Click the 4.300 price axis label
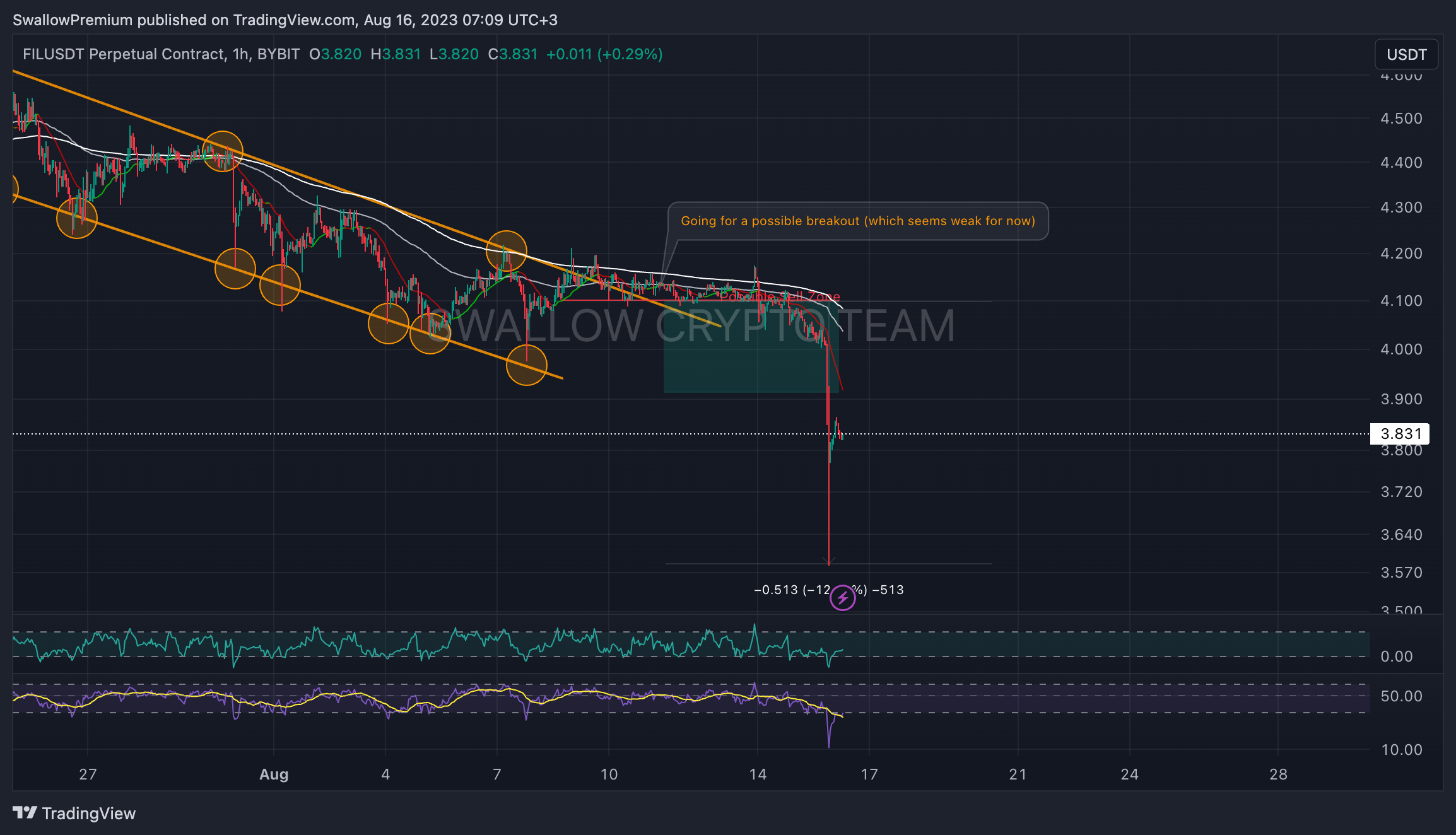The image size is (1456, 835). coord(1401,207)
